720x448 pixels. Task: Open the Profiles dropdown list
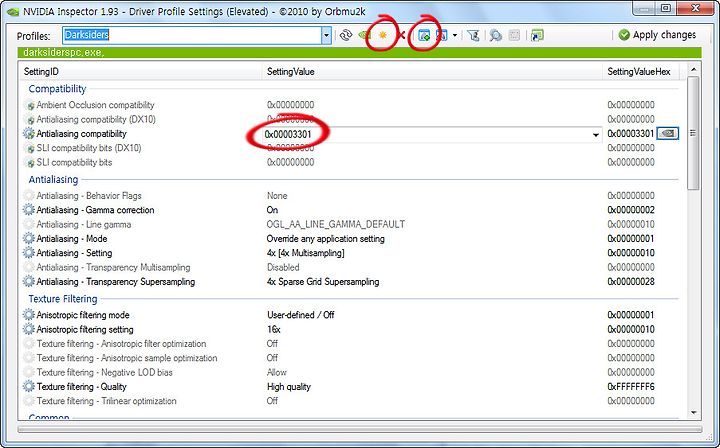[x=326, y=35]
